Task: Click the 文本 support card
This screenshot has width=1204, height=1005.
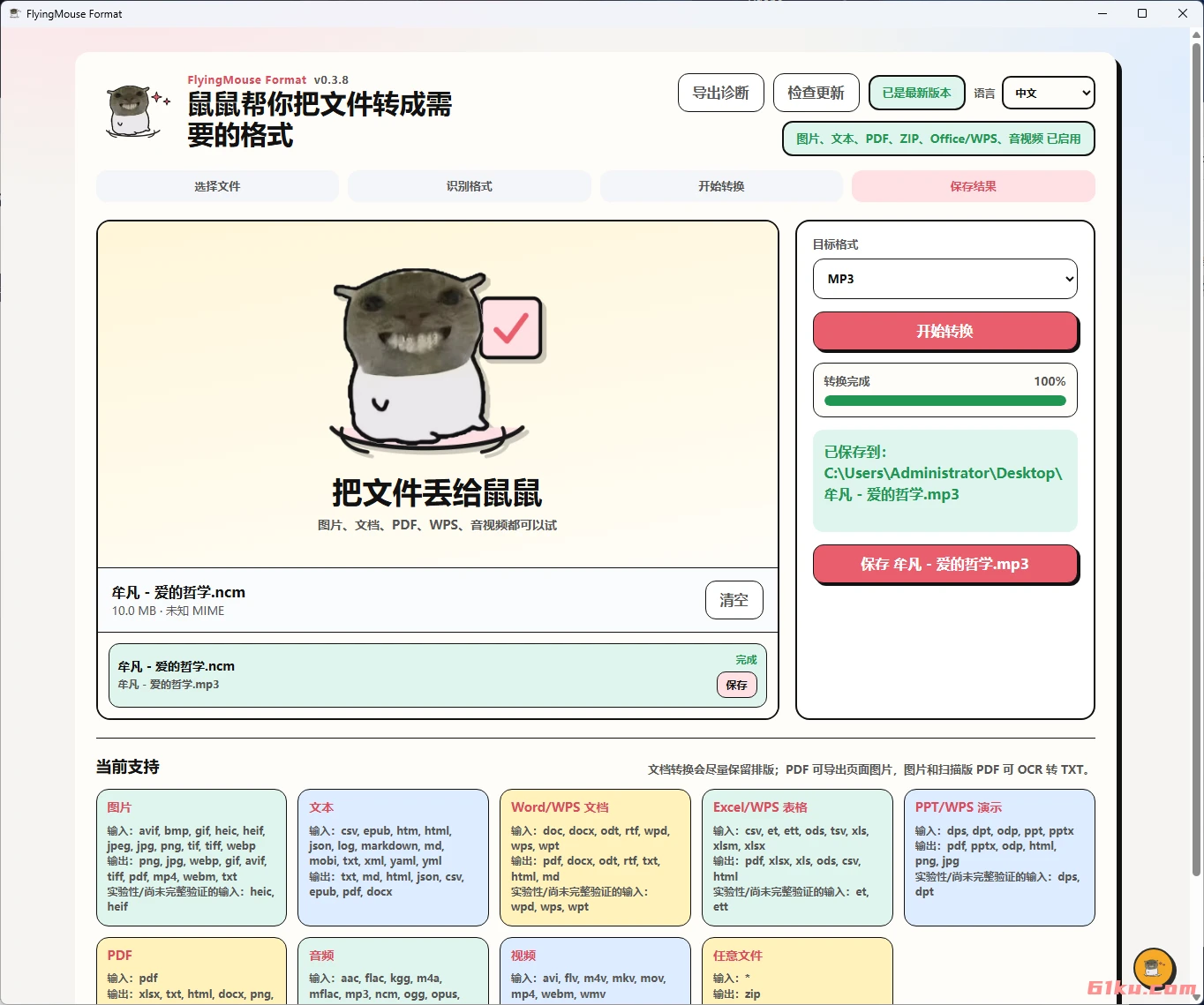Action: pyautogui.click(x=394, y=858)
